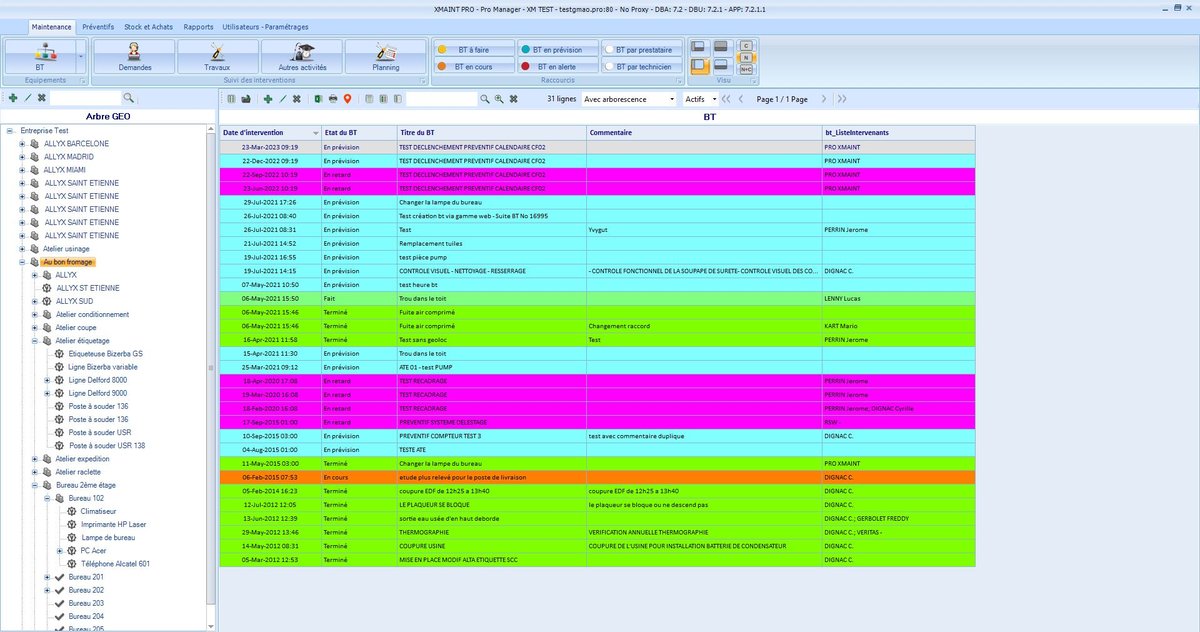Sort by Commentaire column header
Image resolution: width=1200 pixels, height=632 pixels.
coord(704,132)
